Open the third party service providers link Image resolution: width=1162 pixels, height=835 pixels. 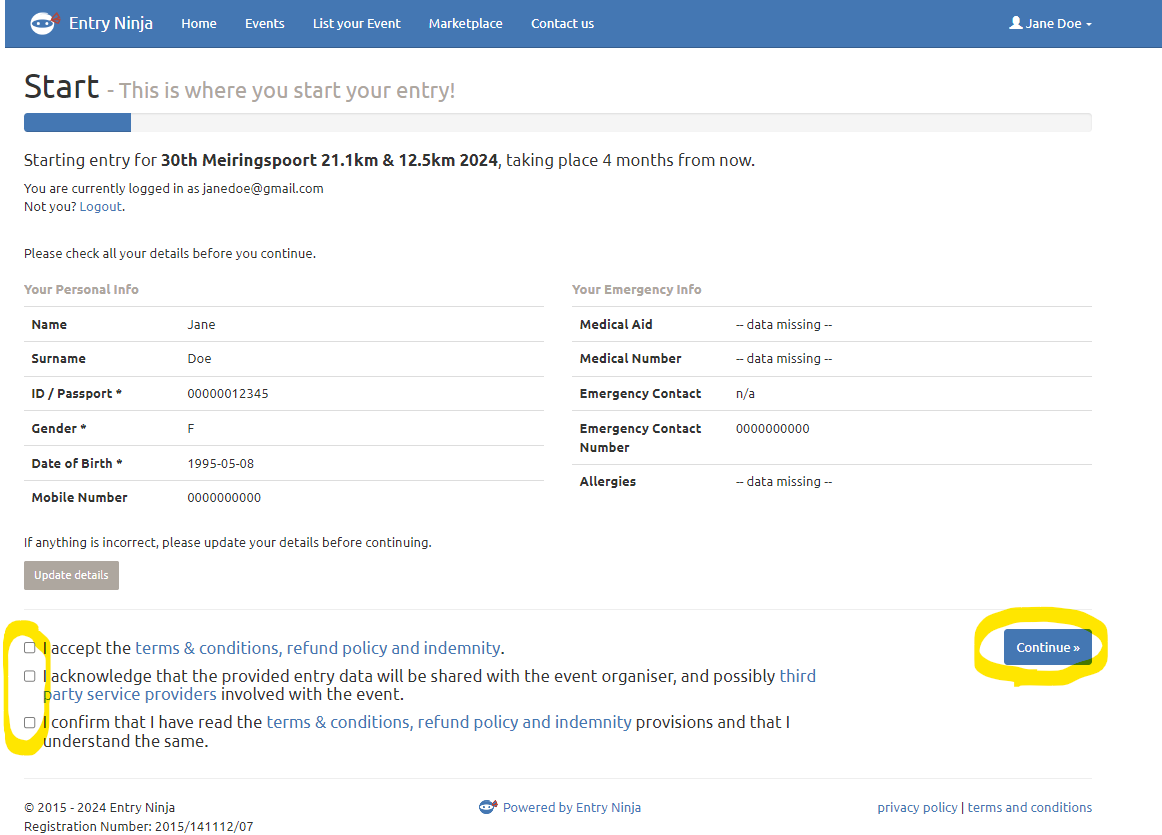click(x=129, y=694)
